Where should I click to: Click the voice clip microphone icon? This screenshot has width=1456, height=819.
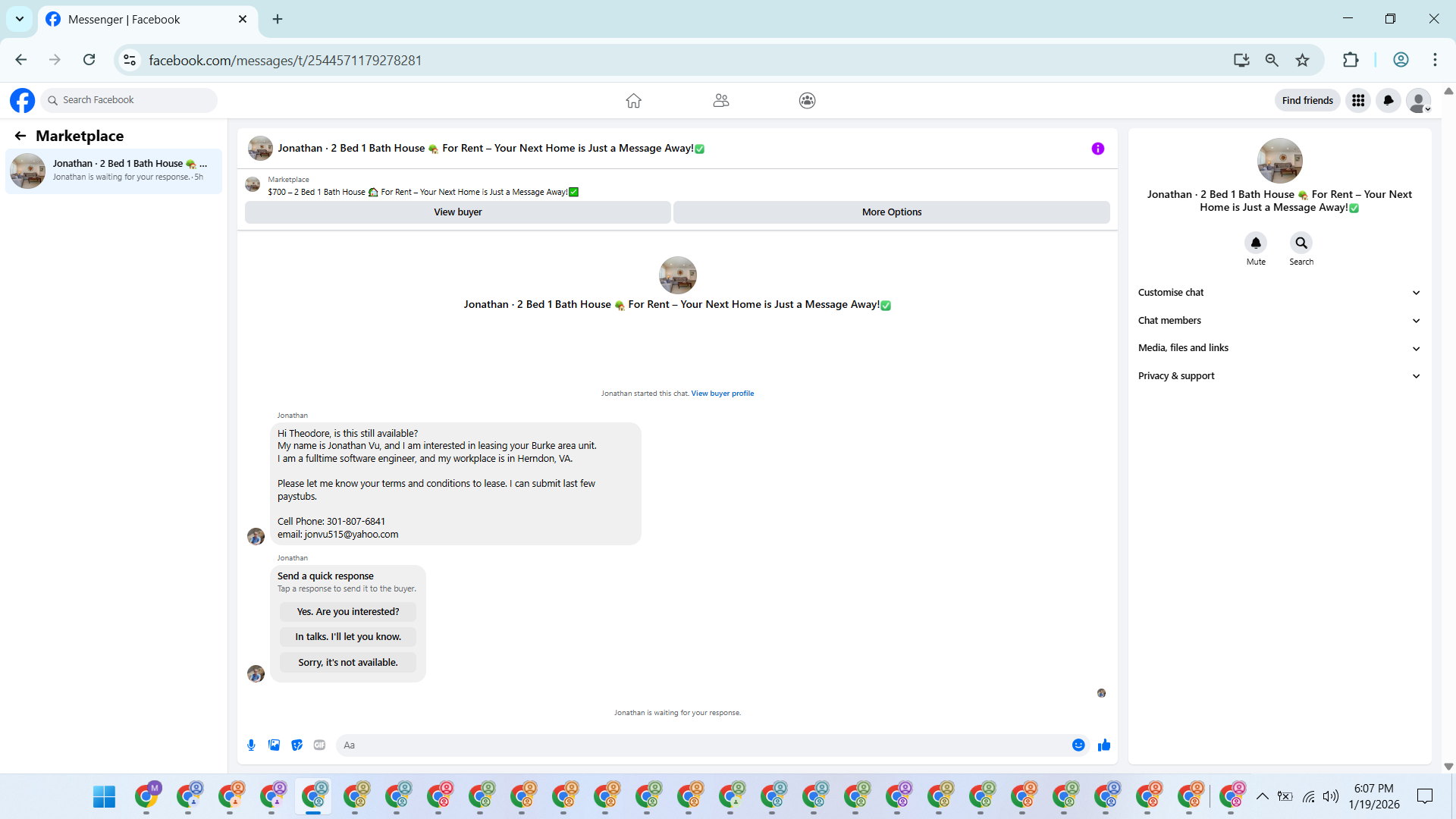pyautogui.click(x=251, y=745)
